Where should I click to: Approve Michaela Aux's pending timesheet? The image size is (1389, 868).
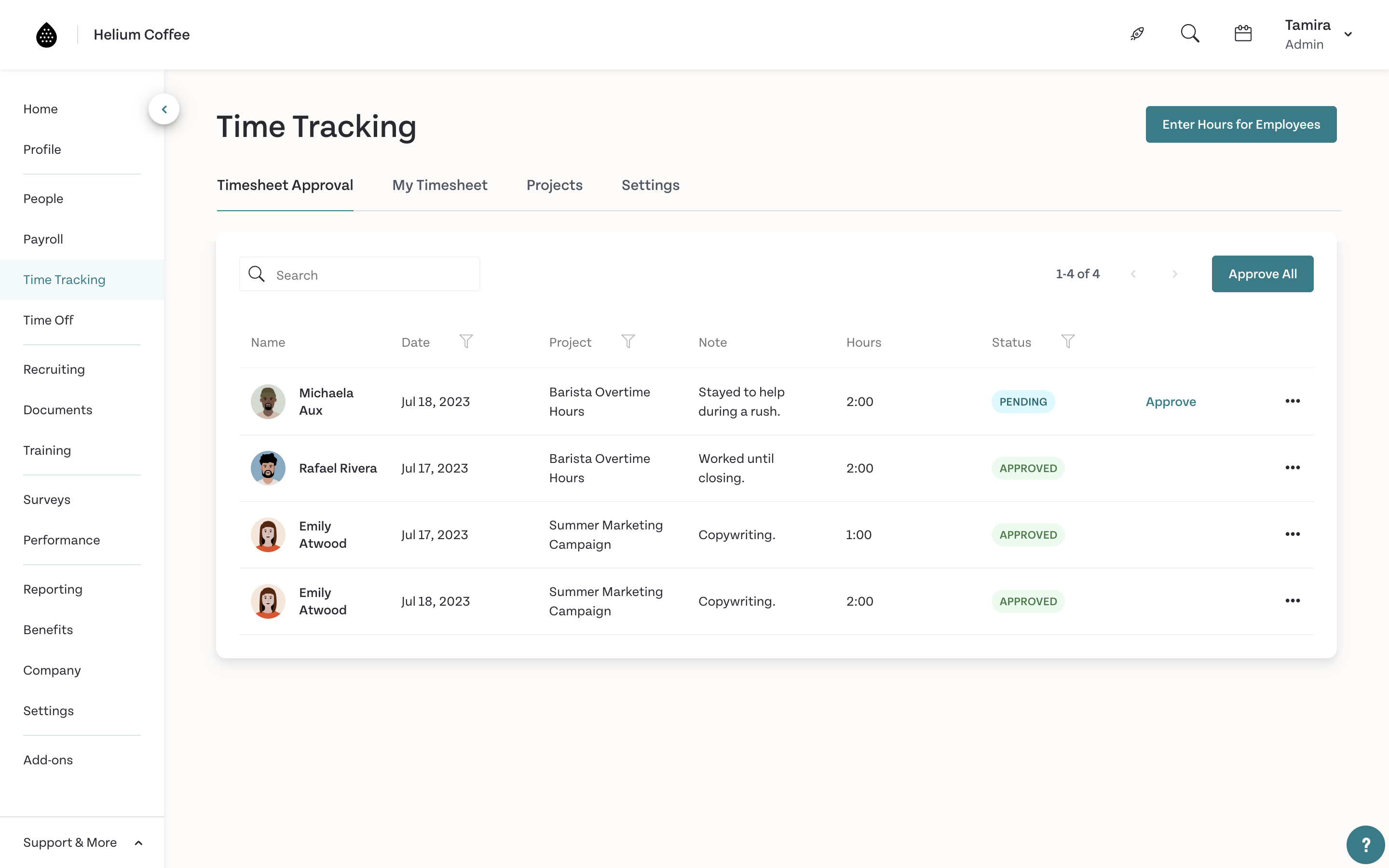[x=1171, y=401]
